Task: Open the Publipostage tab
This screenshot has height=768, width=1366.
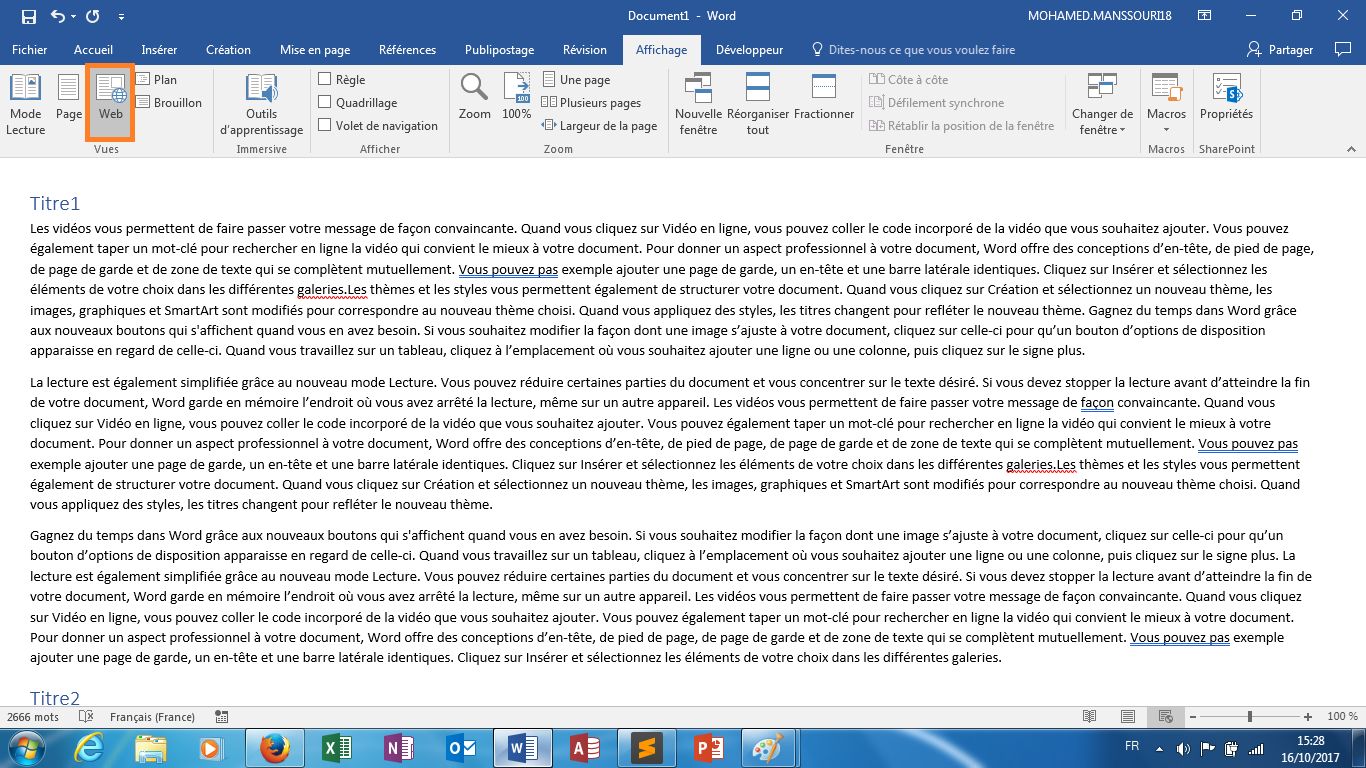Action: click(500, 50)
